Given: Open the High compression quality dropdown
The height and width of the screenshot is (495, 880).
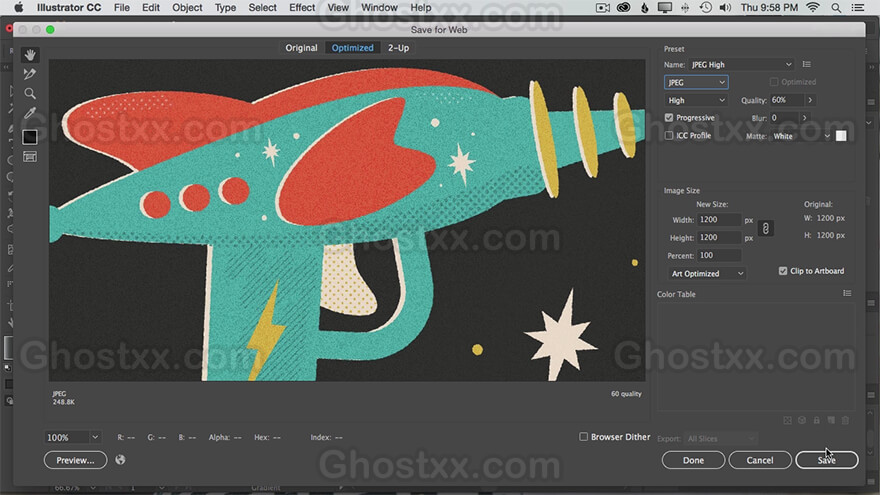Looking at the screenshot, I should (x=696, y=100).
